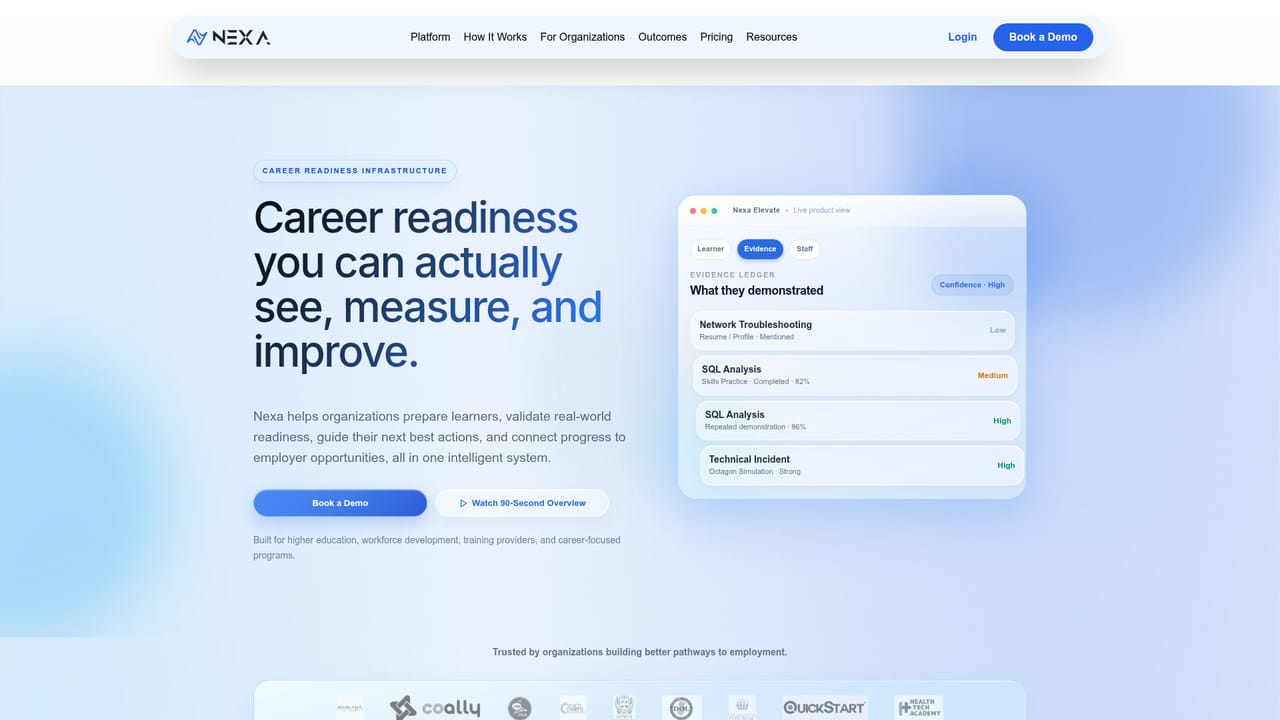
Task: Click the Health Tech Academy logo
Action: tap(918, 707)
